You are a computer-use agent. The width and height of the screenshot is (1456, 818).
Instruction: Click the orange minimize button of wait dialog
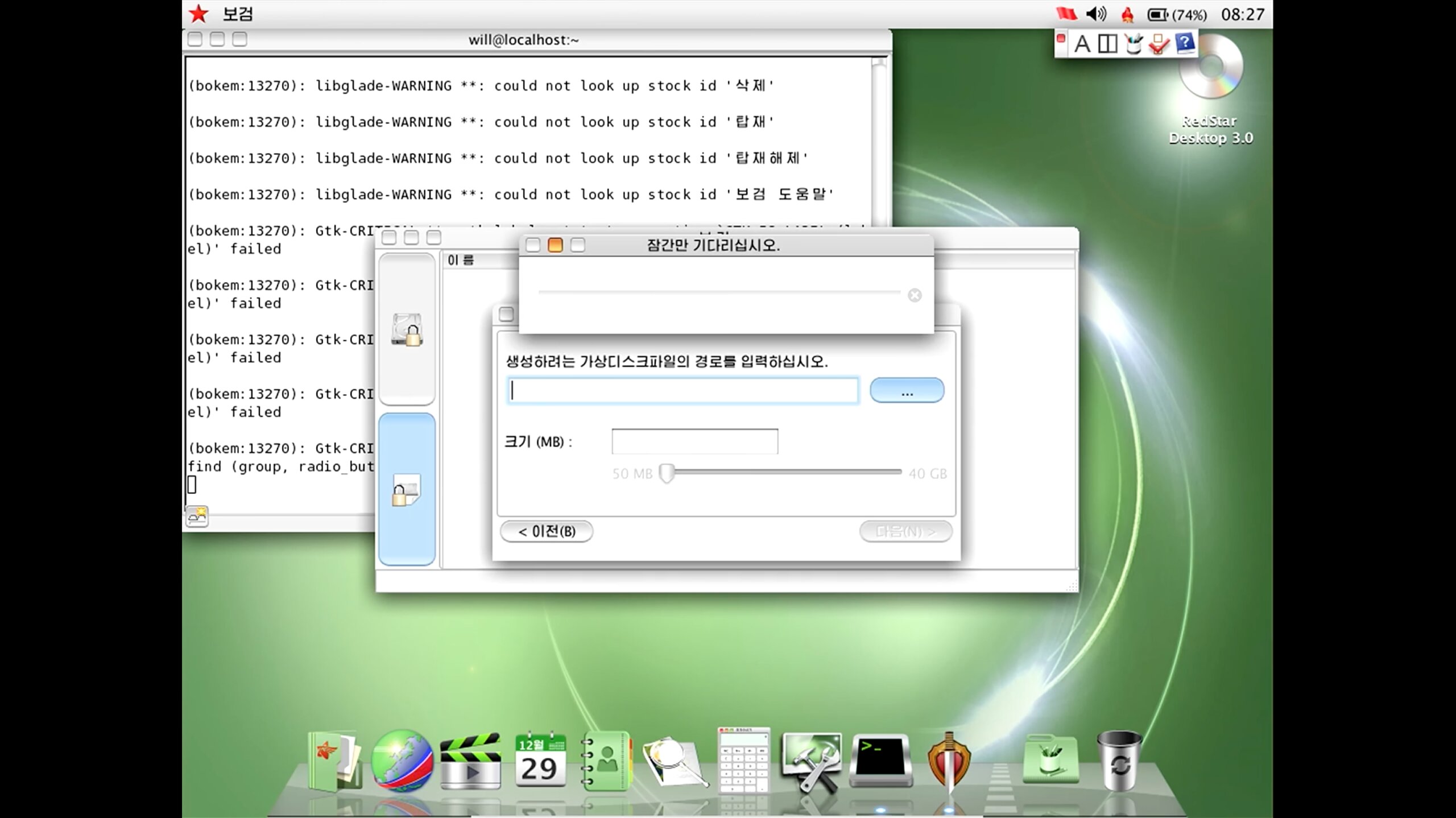[555, 245]
